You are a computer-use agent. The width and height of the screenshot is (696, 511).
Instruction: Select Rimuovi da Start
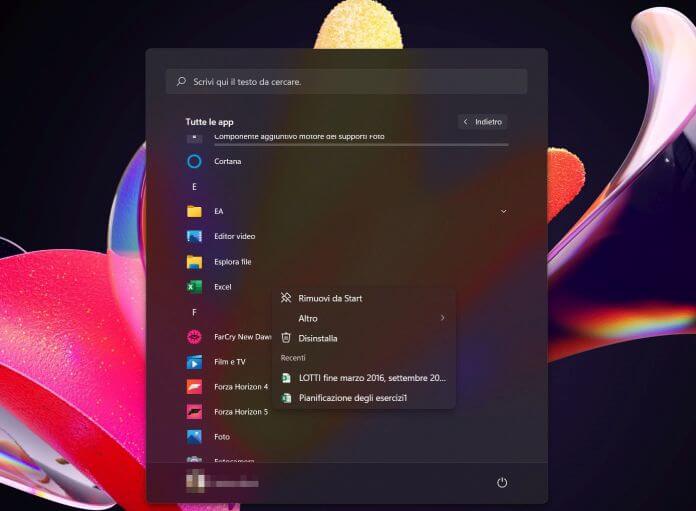point(364,298)
